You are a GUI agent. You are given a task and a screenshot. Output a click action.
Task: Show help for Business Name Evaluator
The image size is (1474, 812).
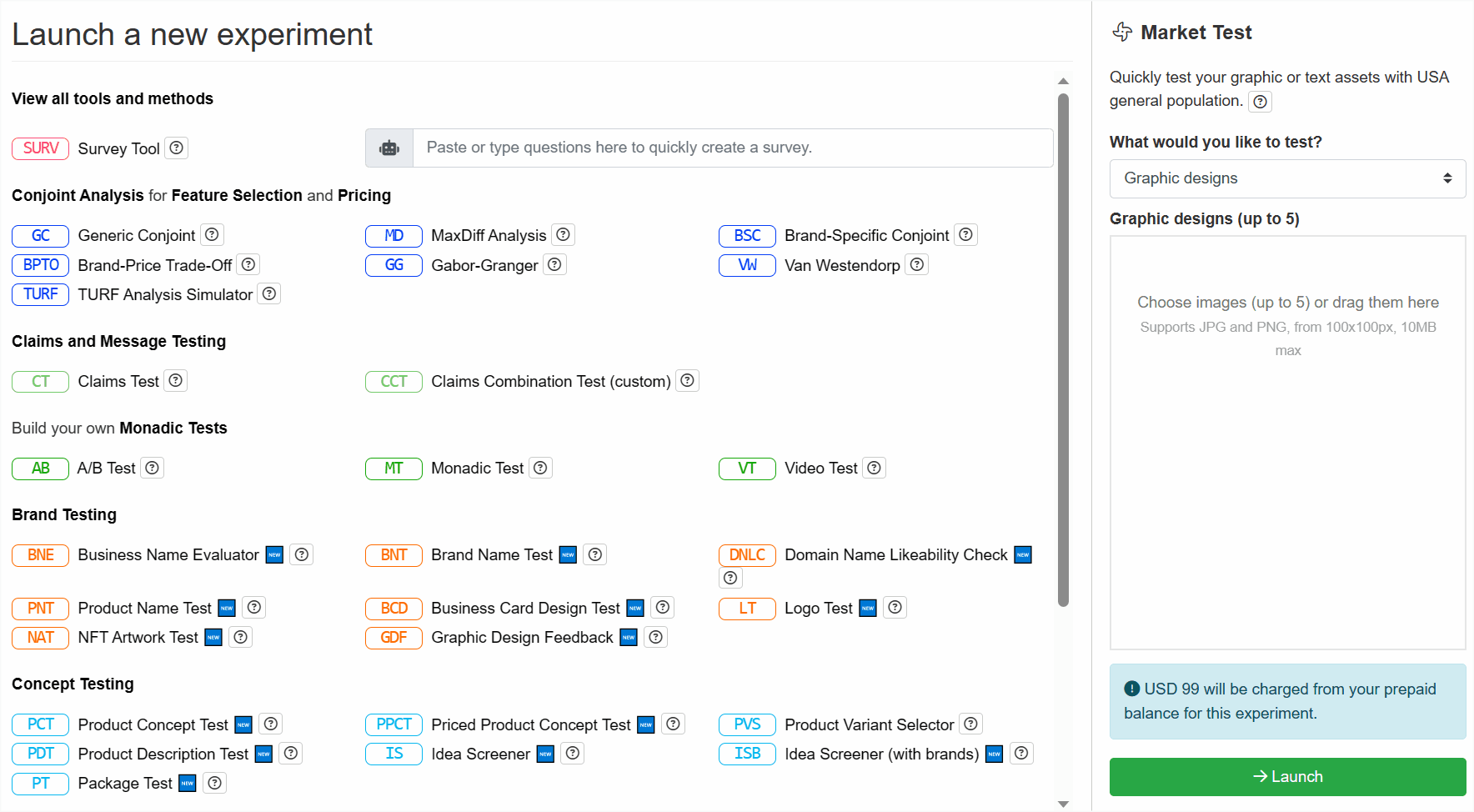(x=303, y=554)
